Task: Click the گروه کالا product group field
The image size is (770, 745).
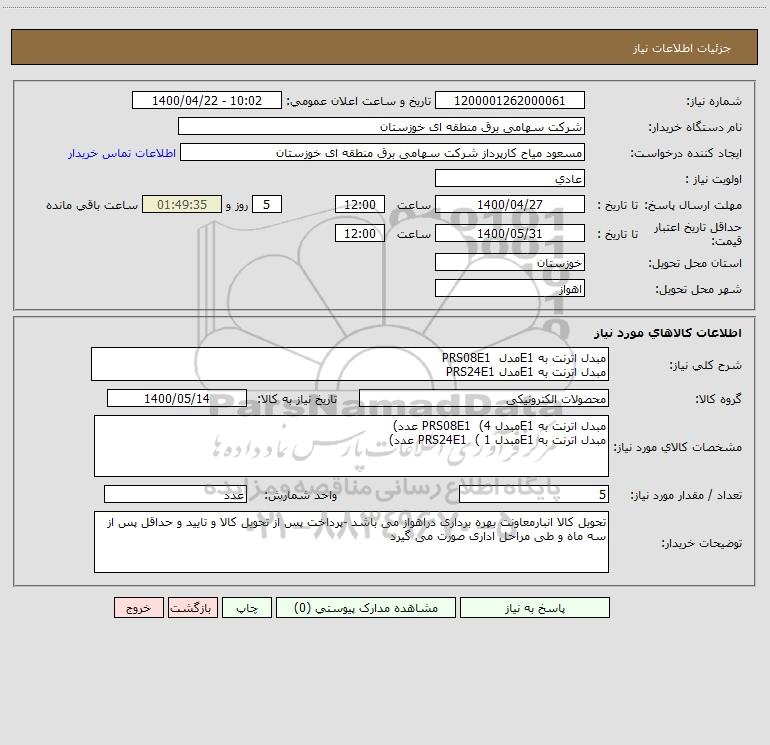Action: click(x=484, y=398)
